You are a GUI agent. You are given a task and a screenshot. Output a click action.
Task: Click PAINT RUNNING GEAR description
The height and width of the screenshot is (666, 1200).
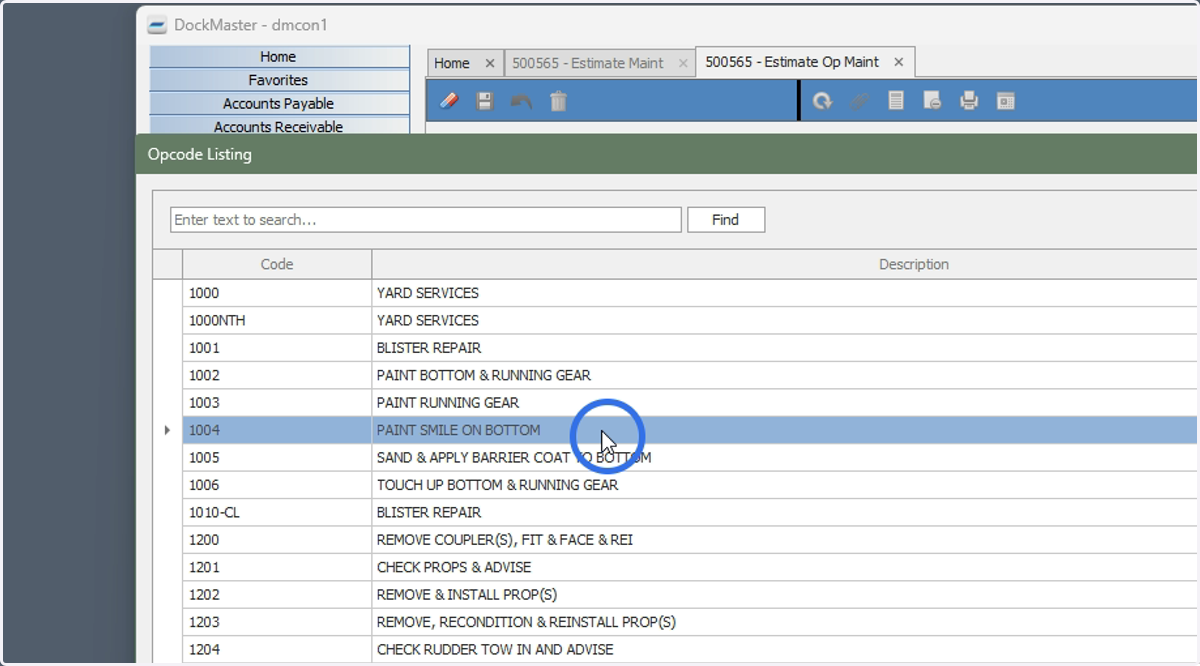coord(448,403)
